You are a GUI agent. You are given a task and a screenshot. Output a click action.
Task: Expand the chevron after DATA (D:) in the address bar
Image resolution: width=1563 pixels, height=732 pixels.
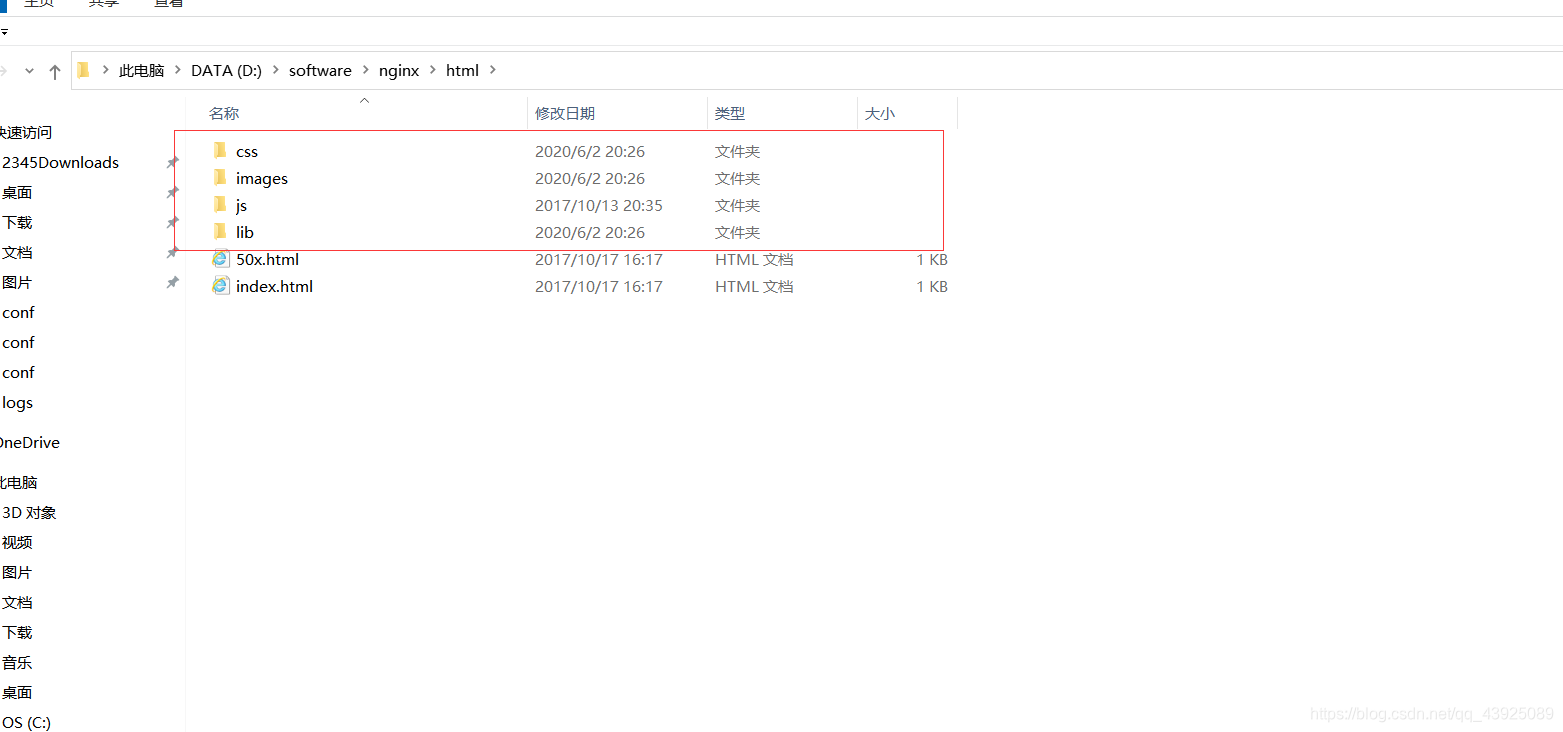(x=275, y=70)
